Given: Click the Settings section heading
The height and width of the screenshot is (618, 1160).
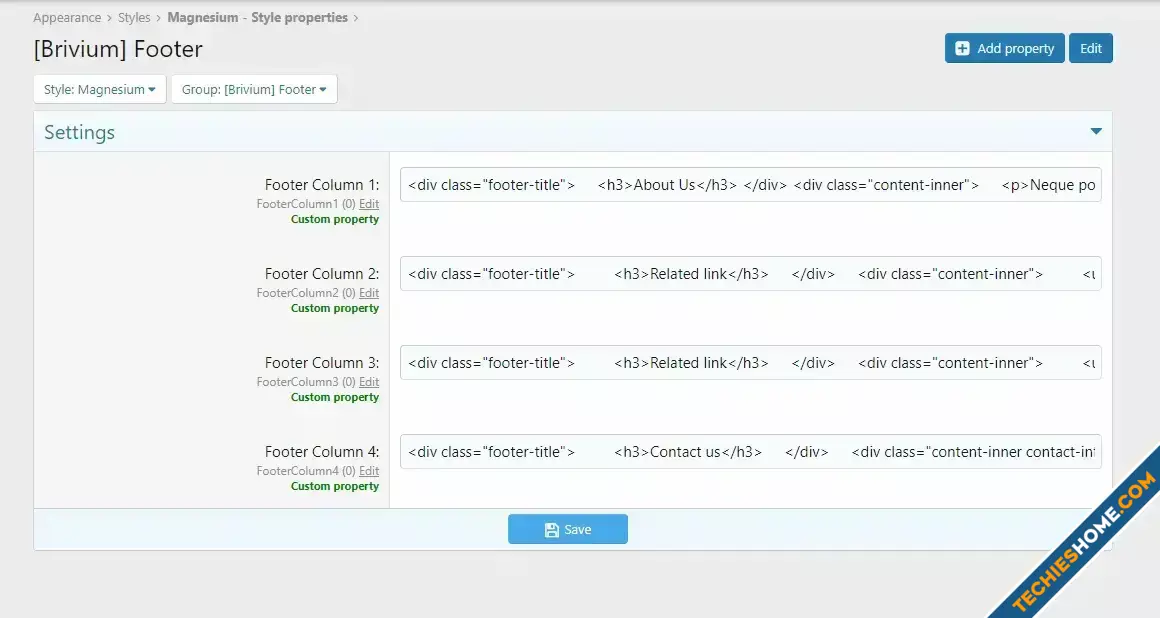Looking at the screenshot, I should click(79, 132).
